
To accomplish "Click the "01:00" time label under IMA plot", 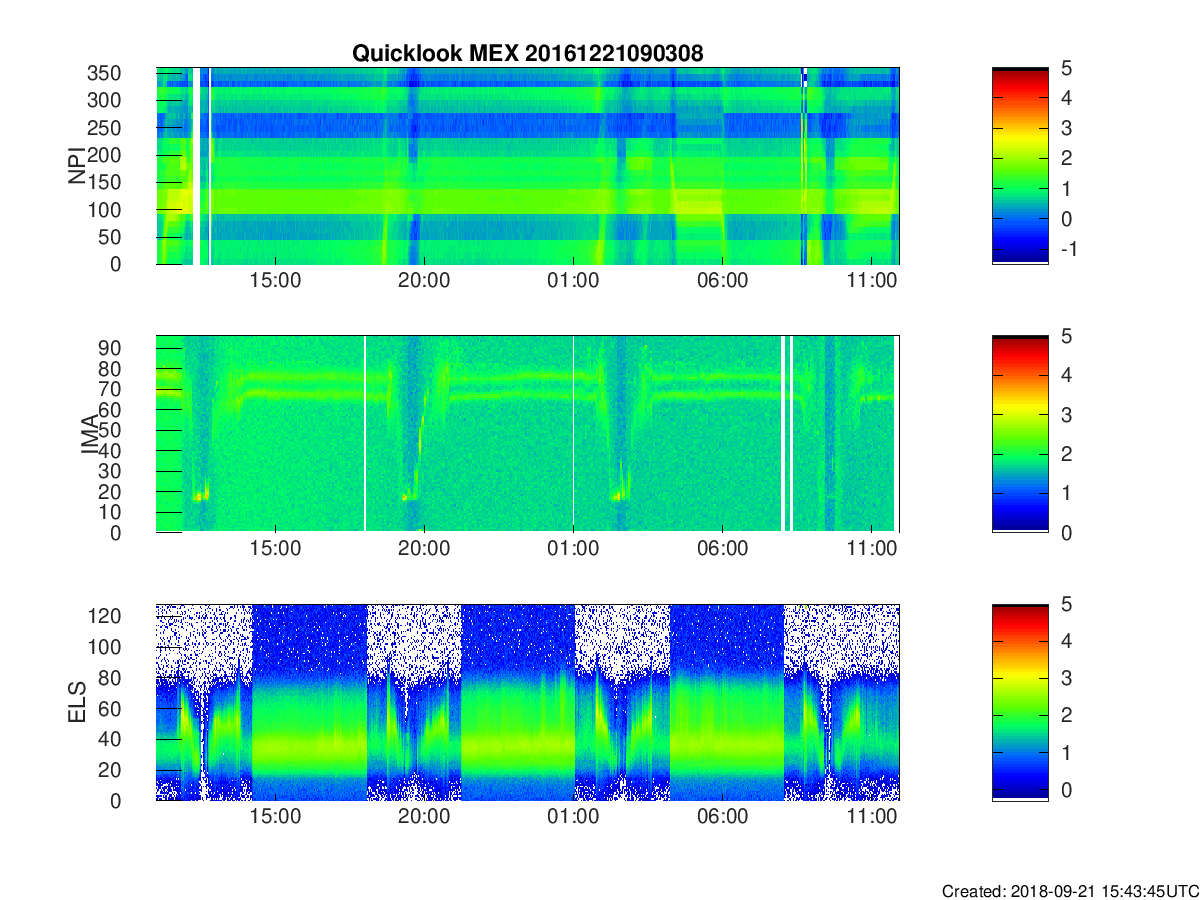I will point(573,549).
